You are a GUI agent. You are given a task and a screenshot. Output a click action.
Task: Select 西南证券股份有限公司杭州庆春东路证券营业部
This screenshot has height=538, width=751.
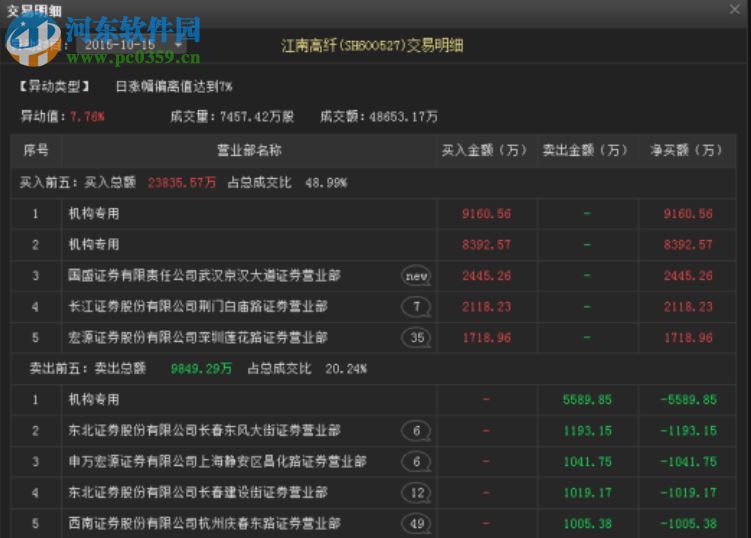204,523
